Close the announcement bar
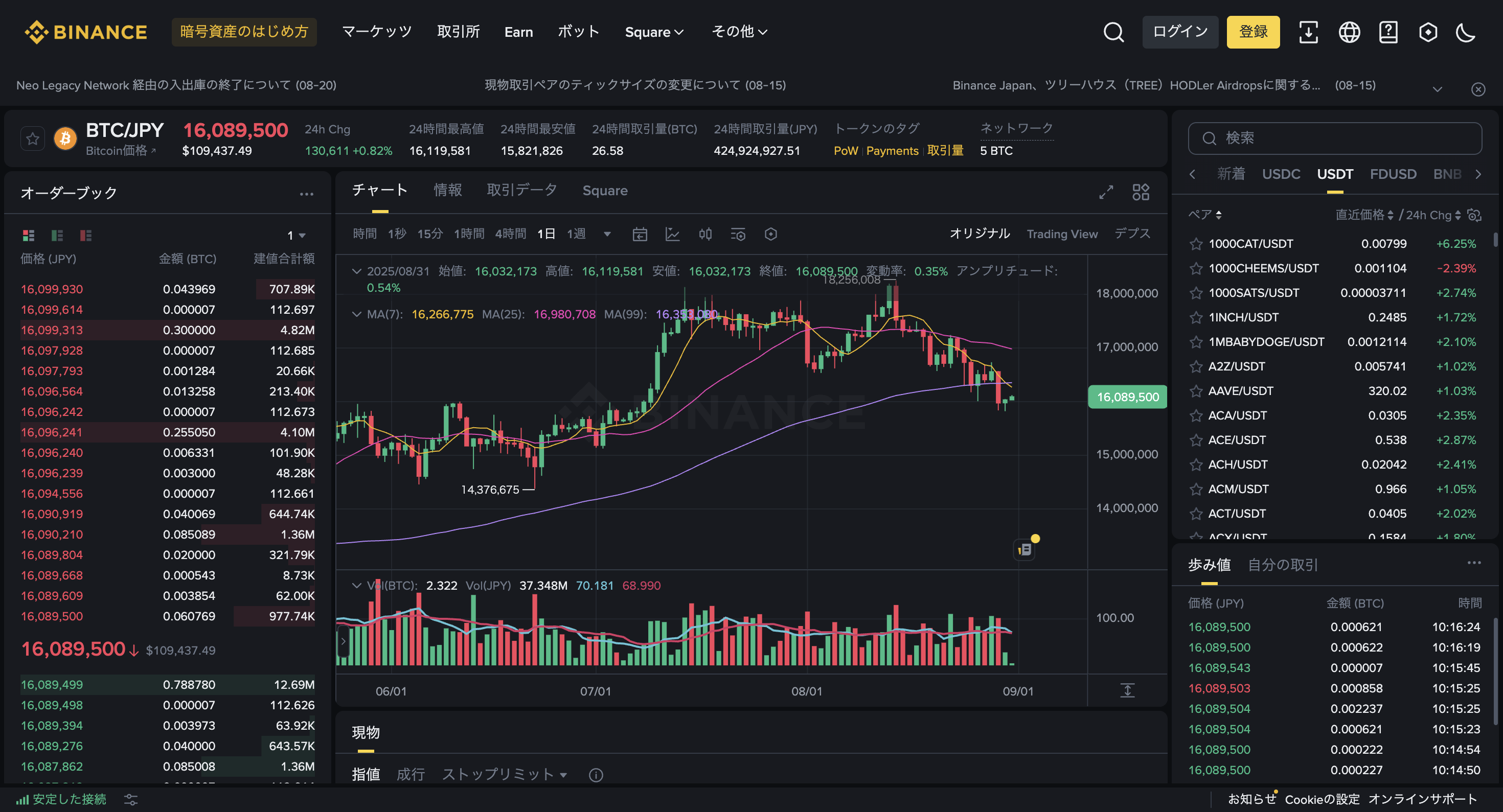Image resolution: width=1503 pixels, height=812 pixels. [x=1478, y=89]
